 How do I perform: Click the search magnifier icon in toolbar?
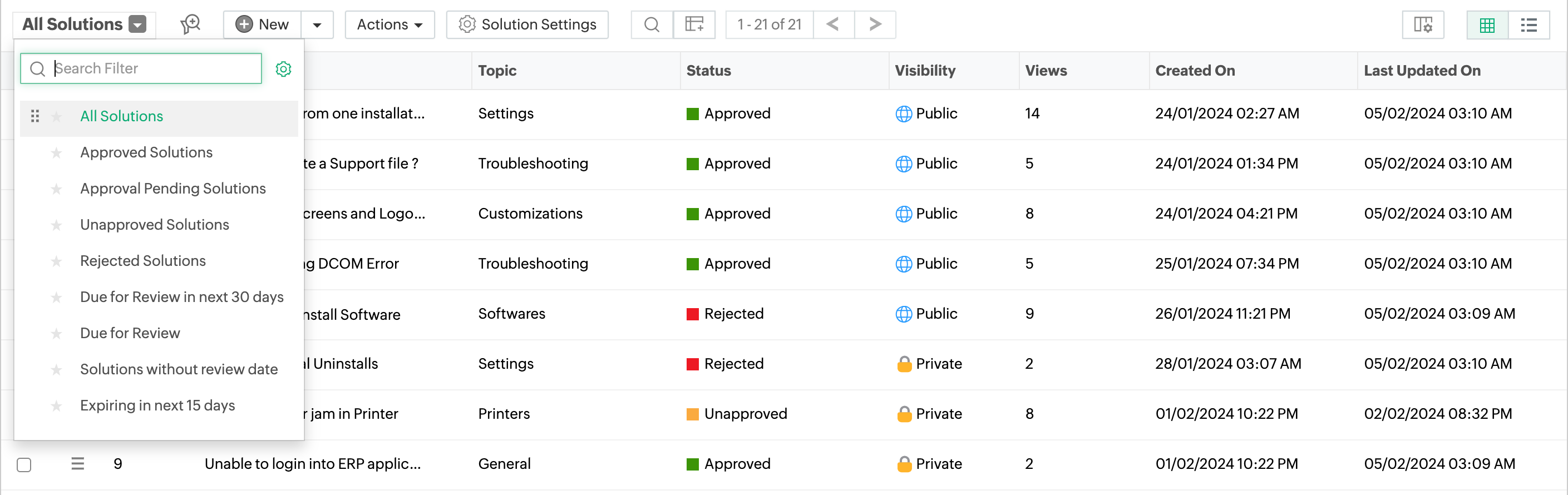pyautogui.click(x=652, y=24)
